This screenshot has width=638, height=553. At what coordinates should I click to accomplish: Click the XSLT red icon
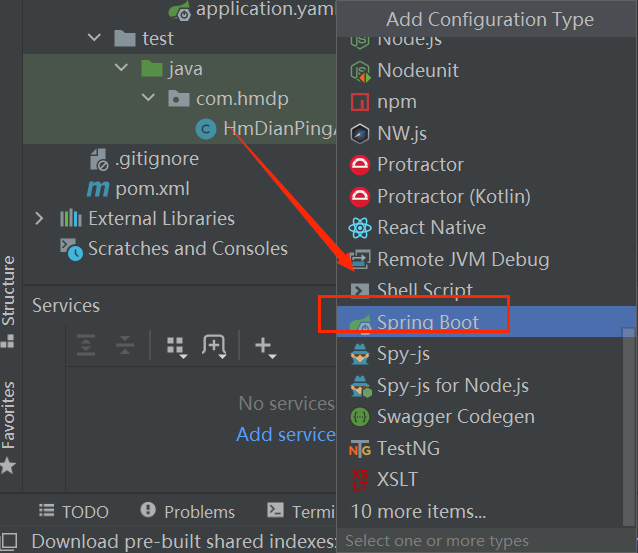360,480
